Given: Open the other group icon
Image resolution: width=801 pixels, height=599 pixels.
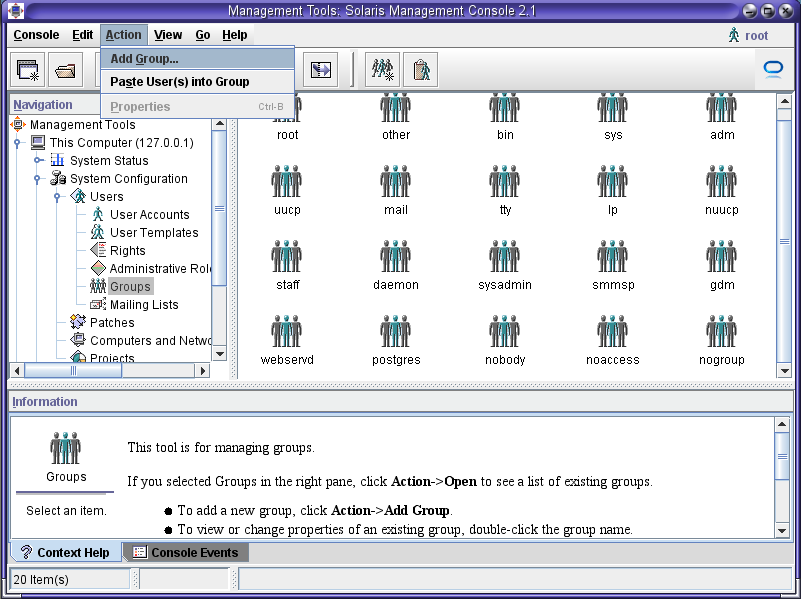Looking at the screenshot, I should pos(395,107).
